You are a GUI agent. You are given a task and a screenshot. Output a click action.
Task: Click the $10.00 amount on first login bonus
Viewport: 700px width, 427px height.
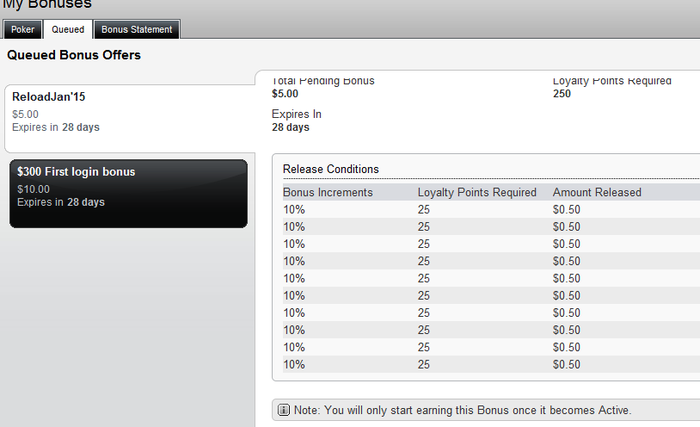coord(33,189)
